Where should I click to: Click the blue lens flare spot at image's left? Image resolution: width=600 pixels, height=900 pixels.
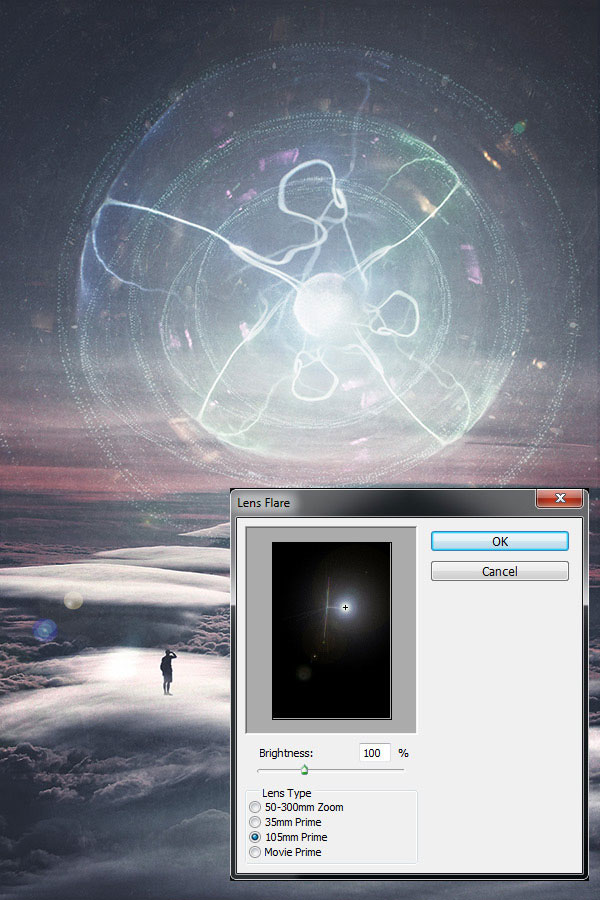[44, 629]
